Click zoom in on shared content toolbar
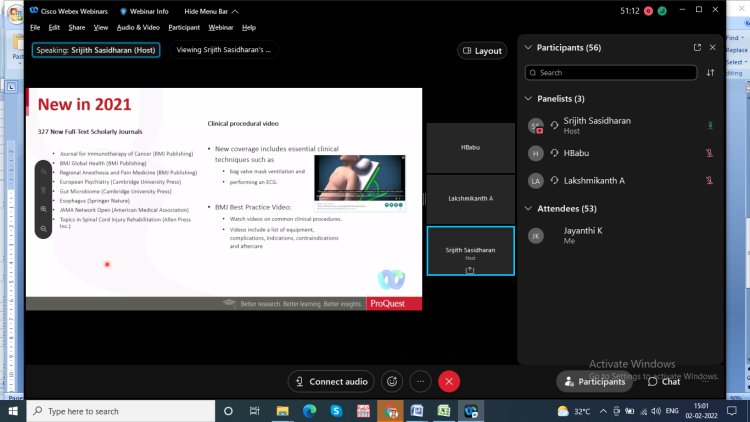 (44, 210)
